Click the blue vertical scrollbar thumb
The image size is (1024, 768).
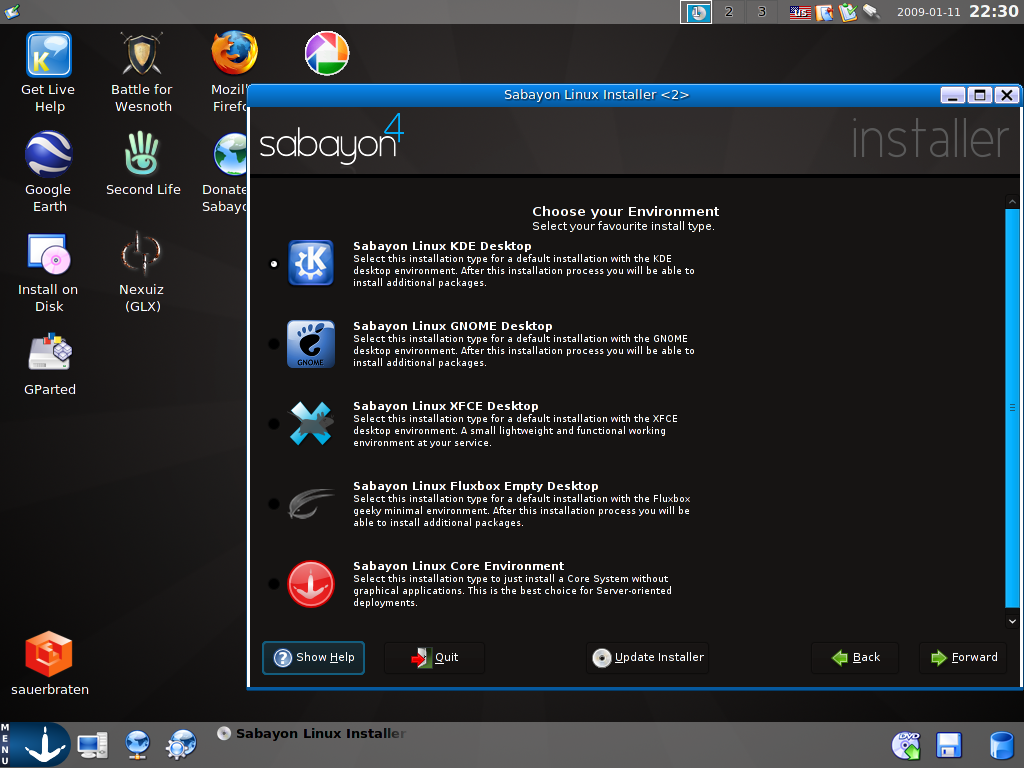[1012, 408]
